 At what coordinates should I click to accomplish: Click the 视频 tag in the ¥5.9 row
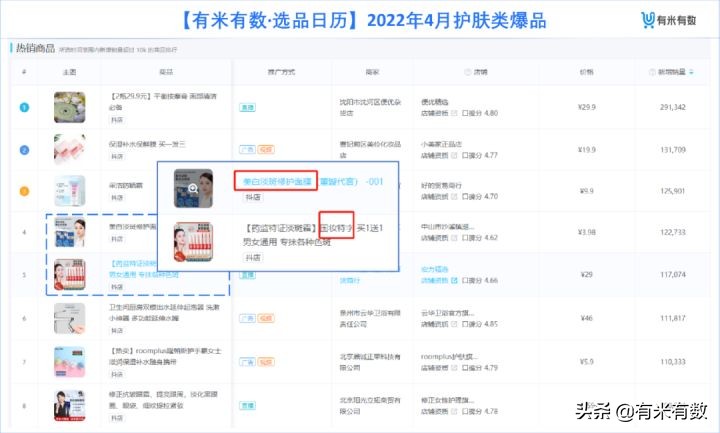tap(266, 362)
